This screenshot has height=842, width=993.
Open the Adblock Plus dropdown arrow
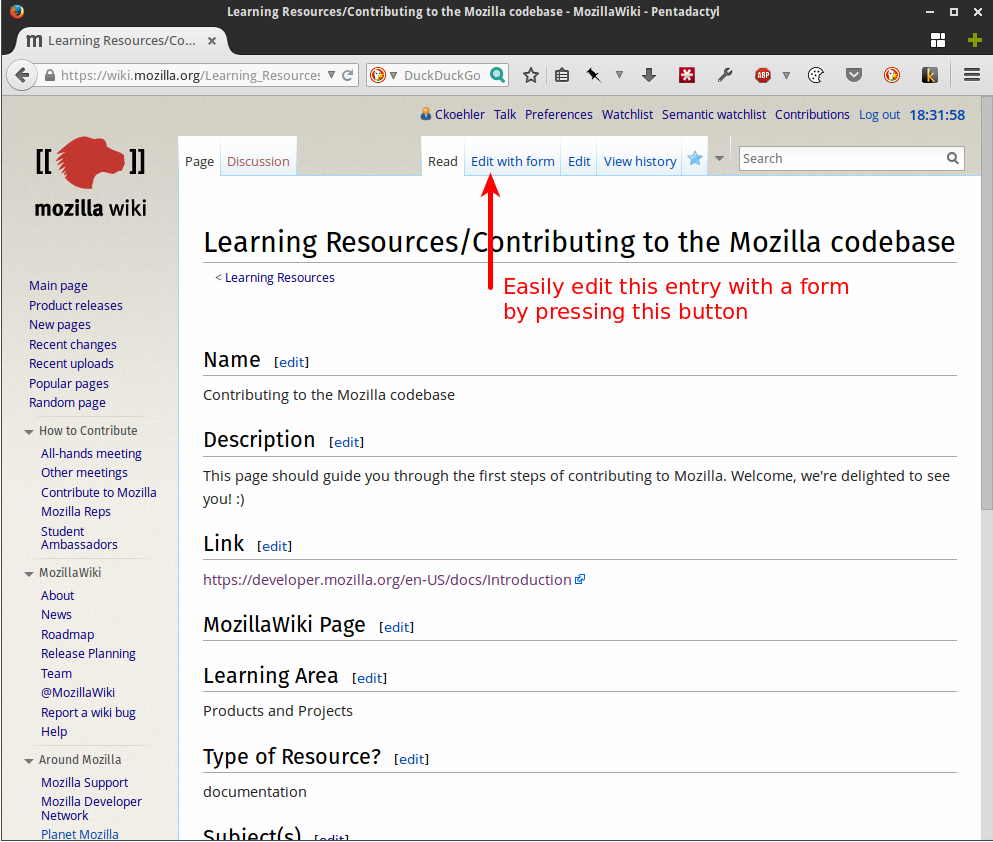pyautogui.click(x=786, y=75)
